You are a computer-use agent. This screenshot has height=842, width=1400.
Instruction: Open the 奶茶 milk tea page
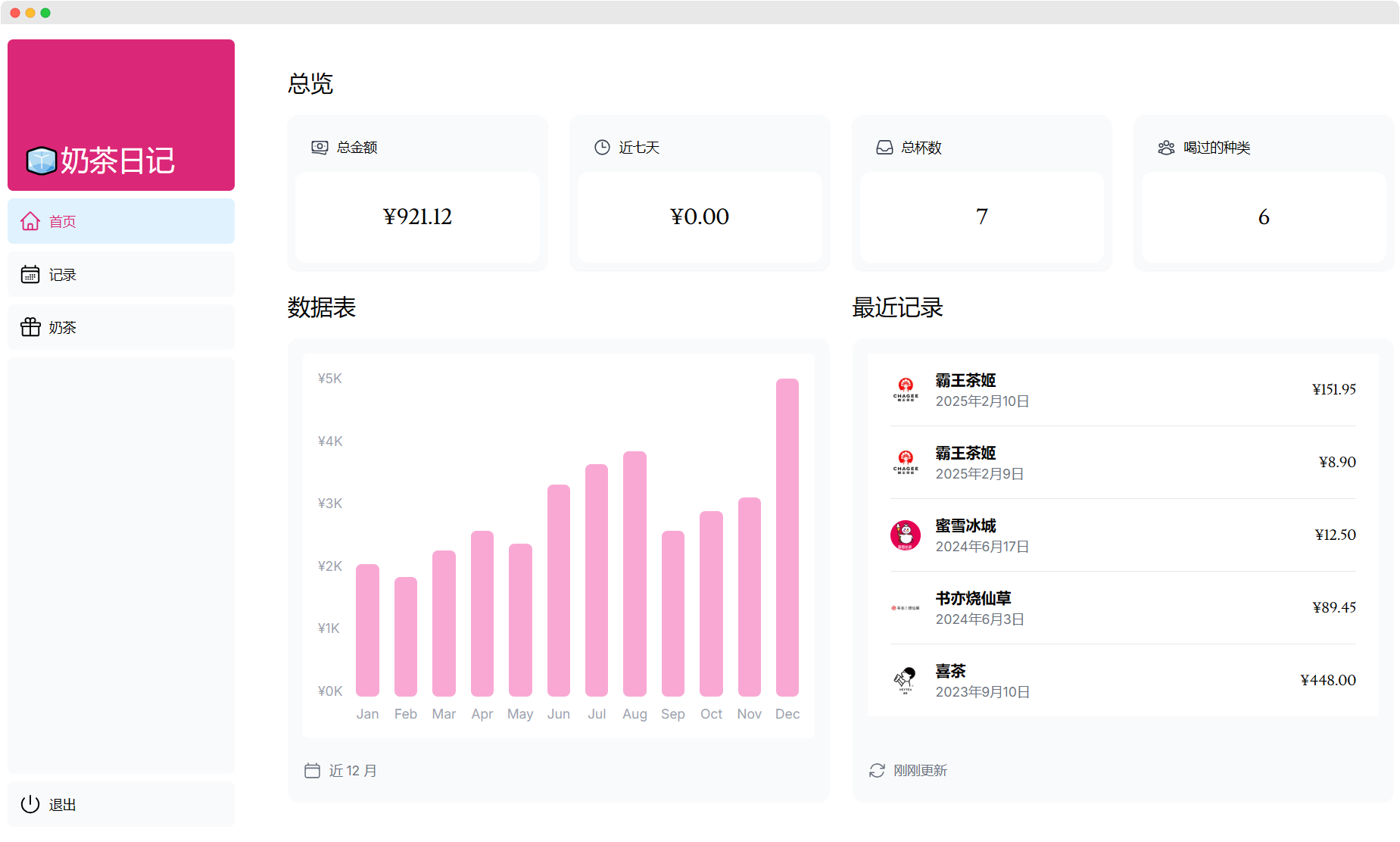coord(121,327)
